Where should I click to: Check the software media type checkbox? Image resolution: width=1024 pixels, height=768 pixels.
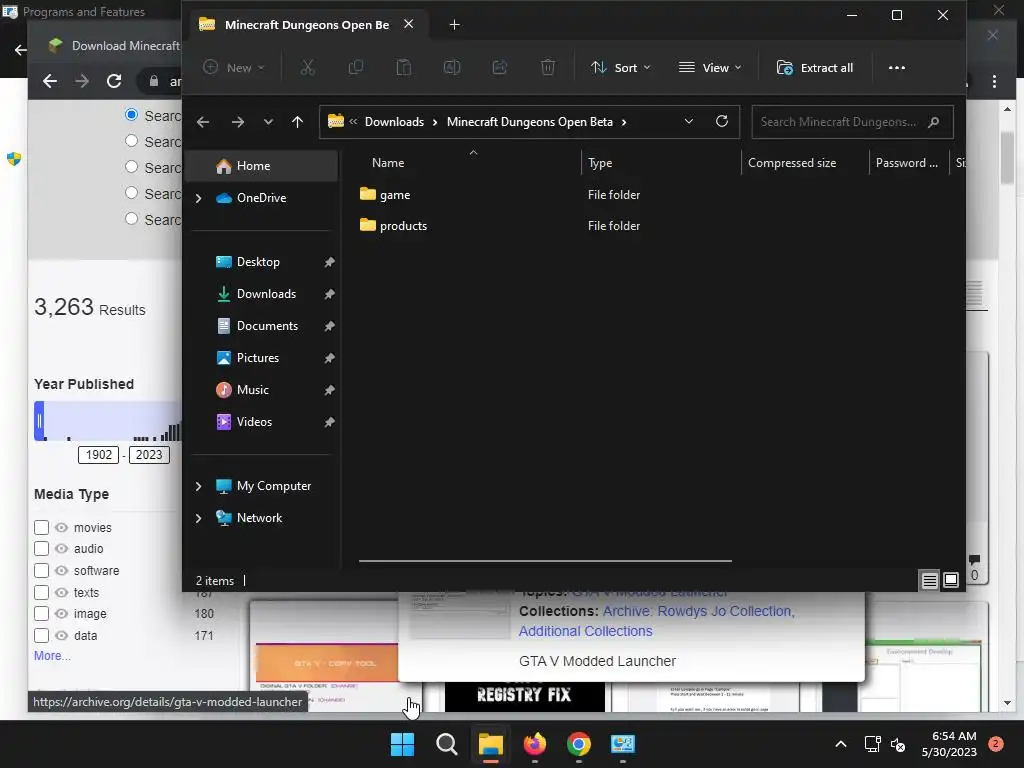(41, 570)
